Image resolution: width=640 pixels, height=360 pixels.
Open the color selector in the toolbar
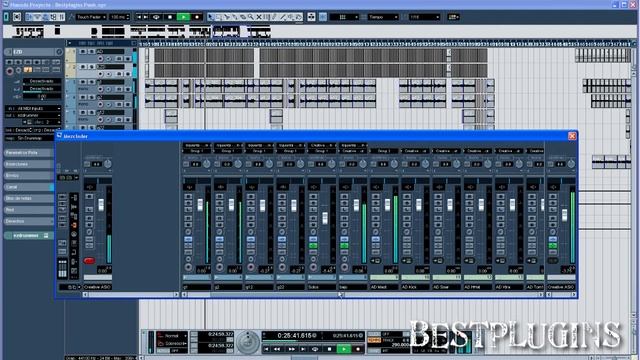453,17
